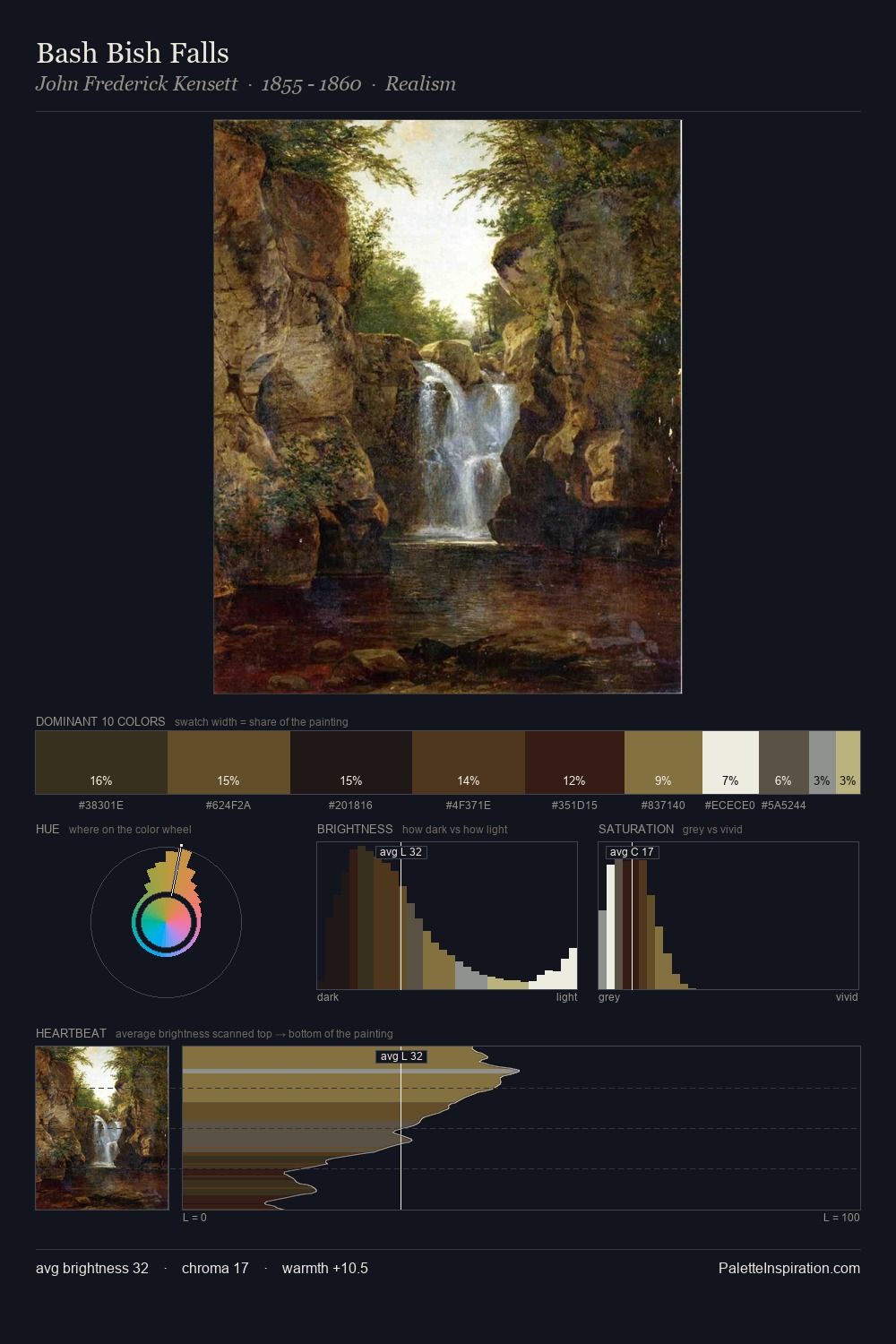Click the Realism style label
Screen dimensions: 896x1344
[x=420, y=84]
